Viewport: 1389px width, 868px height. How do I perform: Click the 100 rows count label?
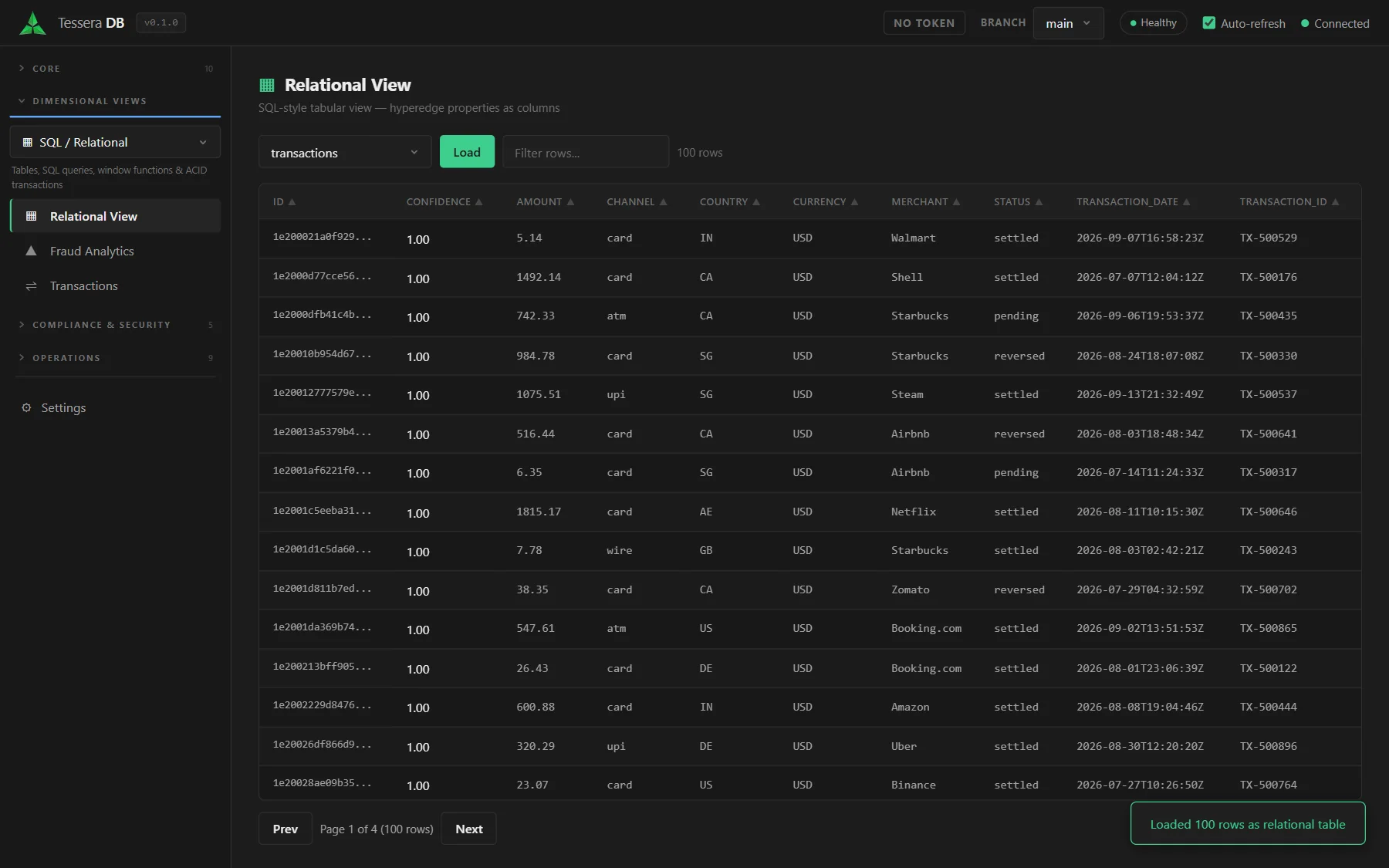[699, 153]
